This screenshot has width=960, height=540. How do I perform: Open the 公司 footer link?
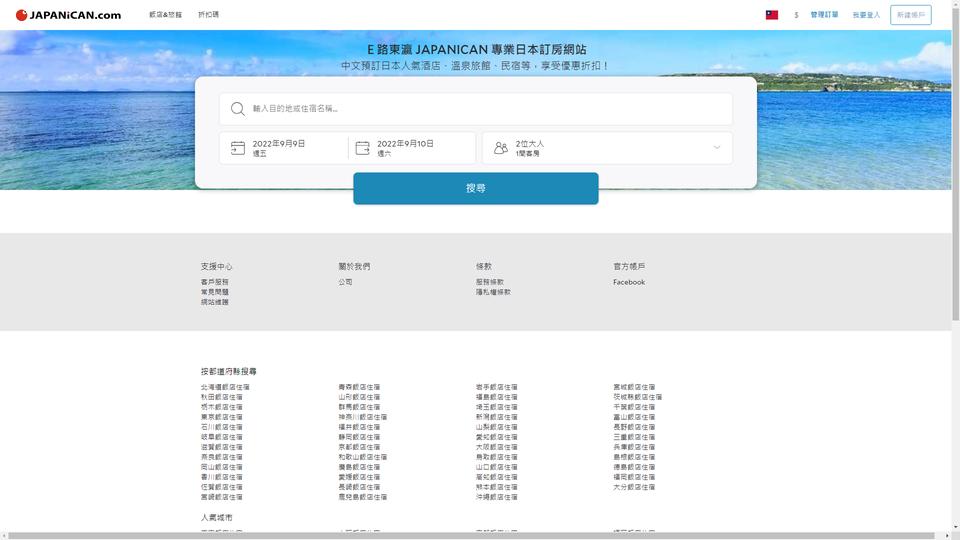[x=345, y=282]
